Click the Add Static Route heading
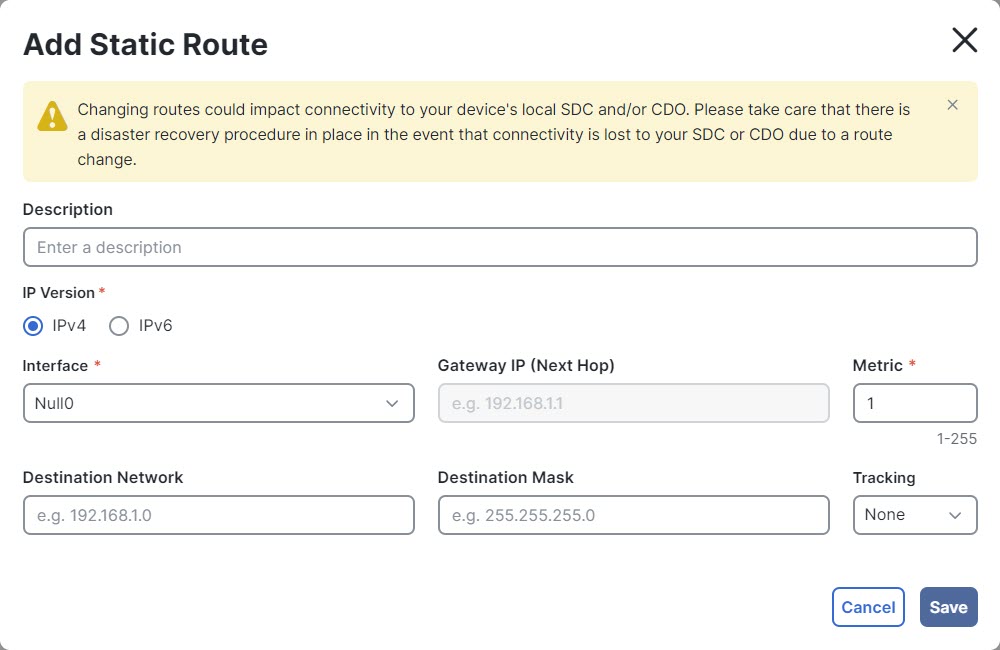1000x650 pixels. 145,45
